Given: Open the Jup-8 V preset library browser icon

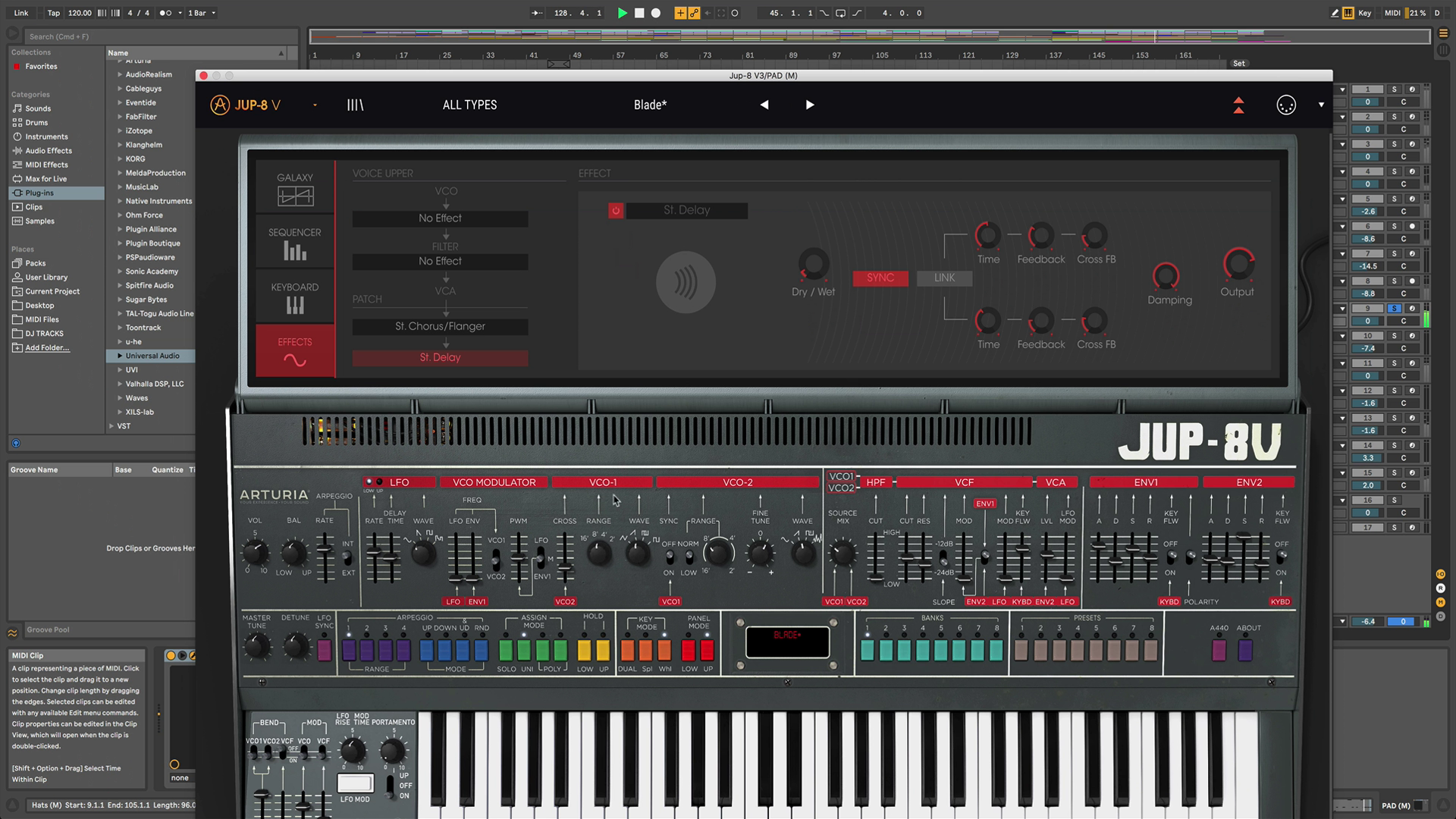Looking at the screenshot, I should click(355, 105).
